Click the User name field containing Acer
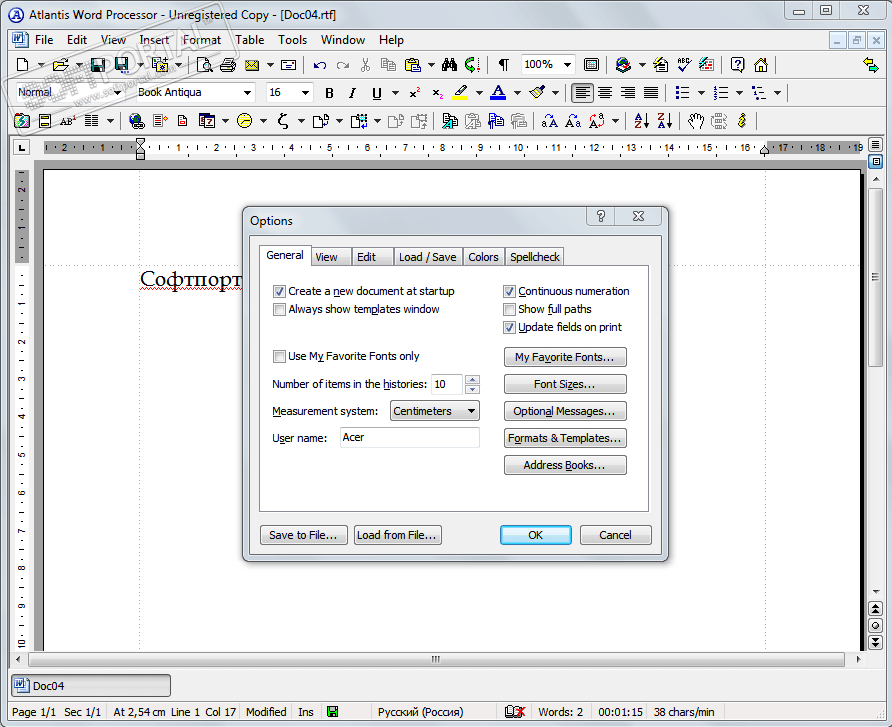892x727 pixels. 410,437
